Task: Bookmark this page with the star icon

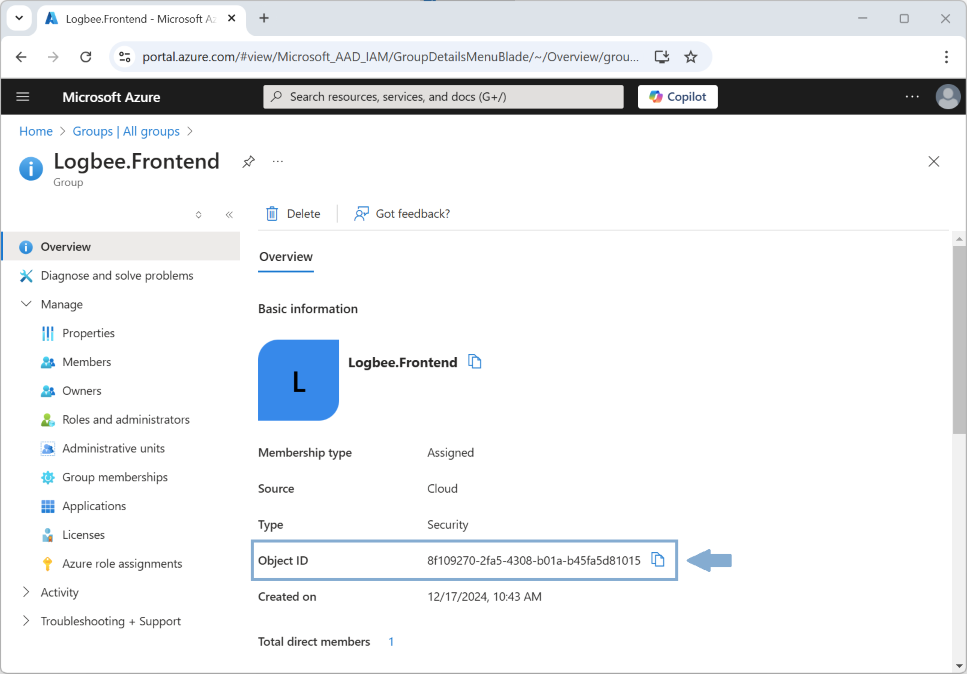Action: point(691,57)
